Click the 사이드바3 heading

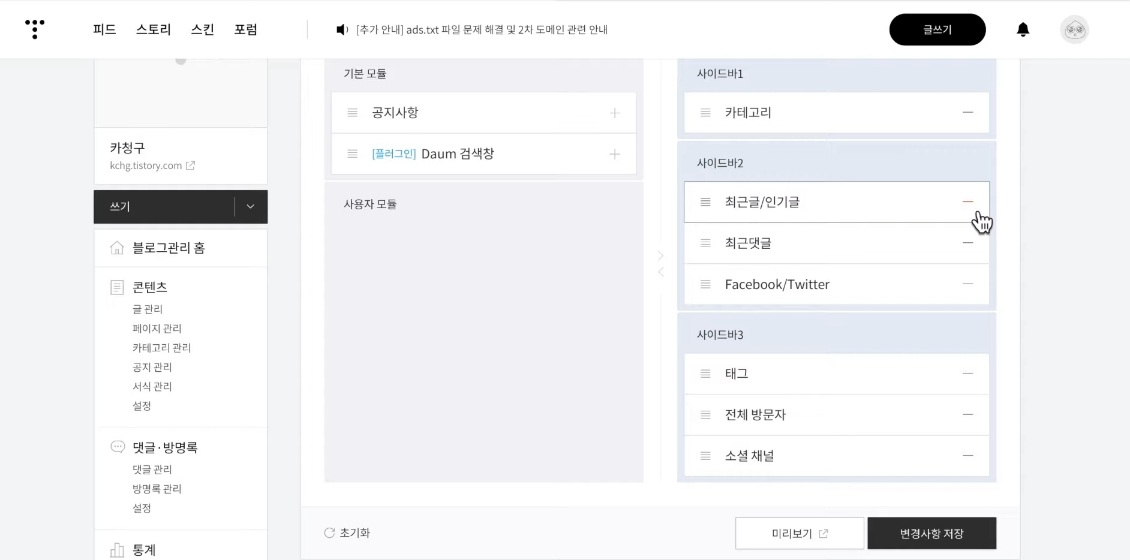coord(720,334)
